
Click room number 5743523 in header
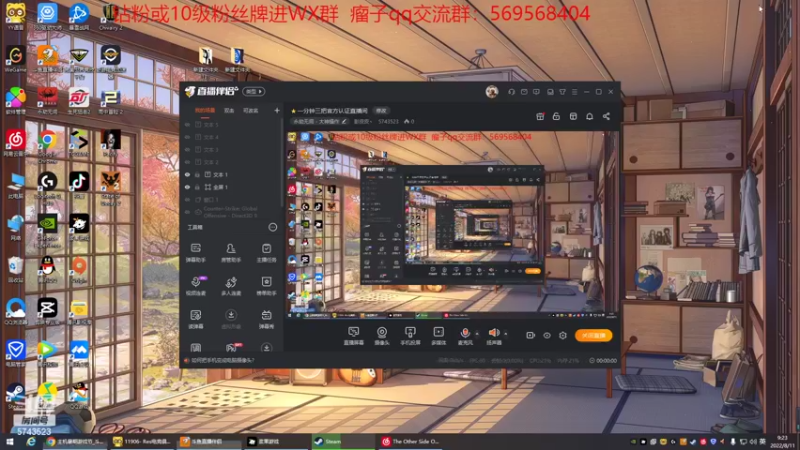pos(388,121)
